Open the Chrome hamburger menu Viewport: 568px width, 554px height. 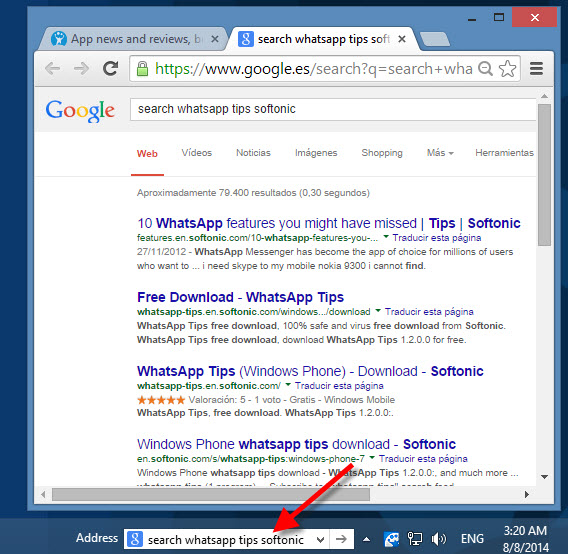pyautogui.click(x=536, y=68)
